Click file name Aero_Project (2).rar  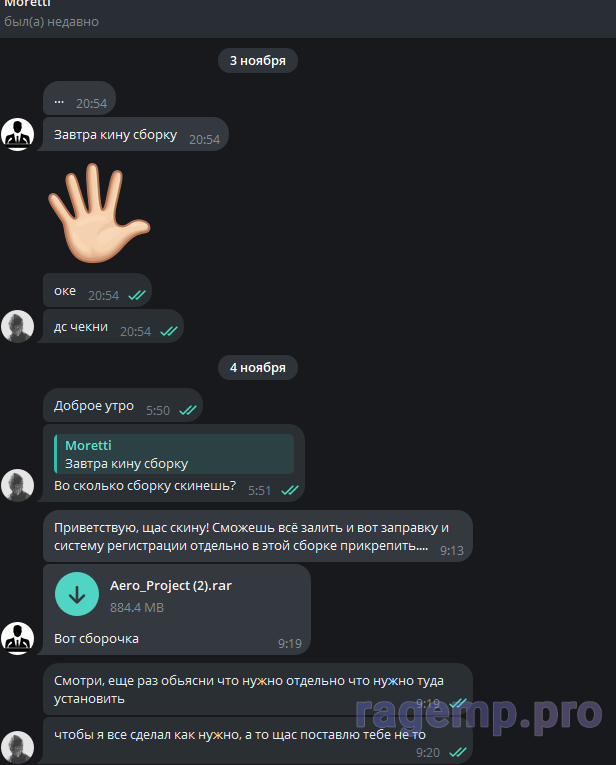[171, 585]
